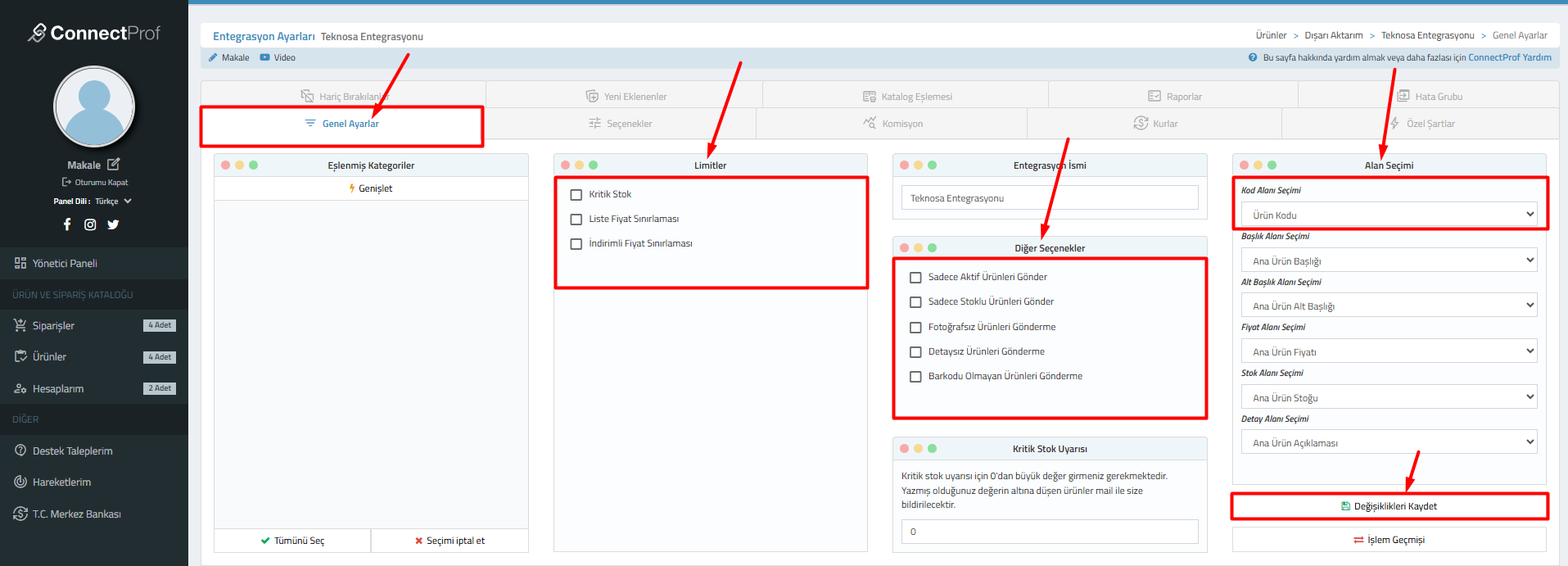Switch to the Seçenekler tab
The width and height of the screenshot is (1568, 566).
tap(621, 124)
